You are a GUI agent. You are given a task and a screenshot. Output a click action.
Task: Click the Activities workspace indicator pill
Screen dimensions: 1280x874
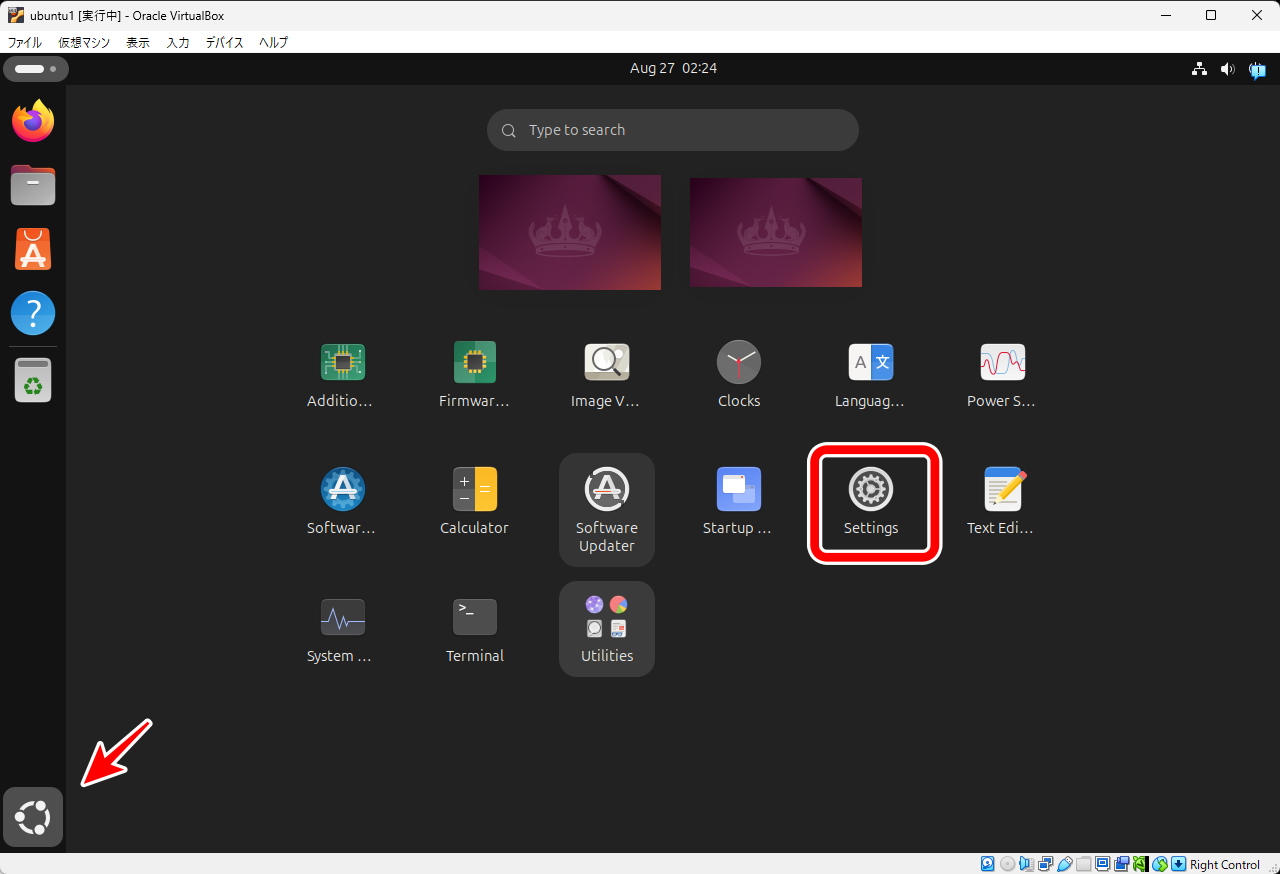coord(36,69)
